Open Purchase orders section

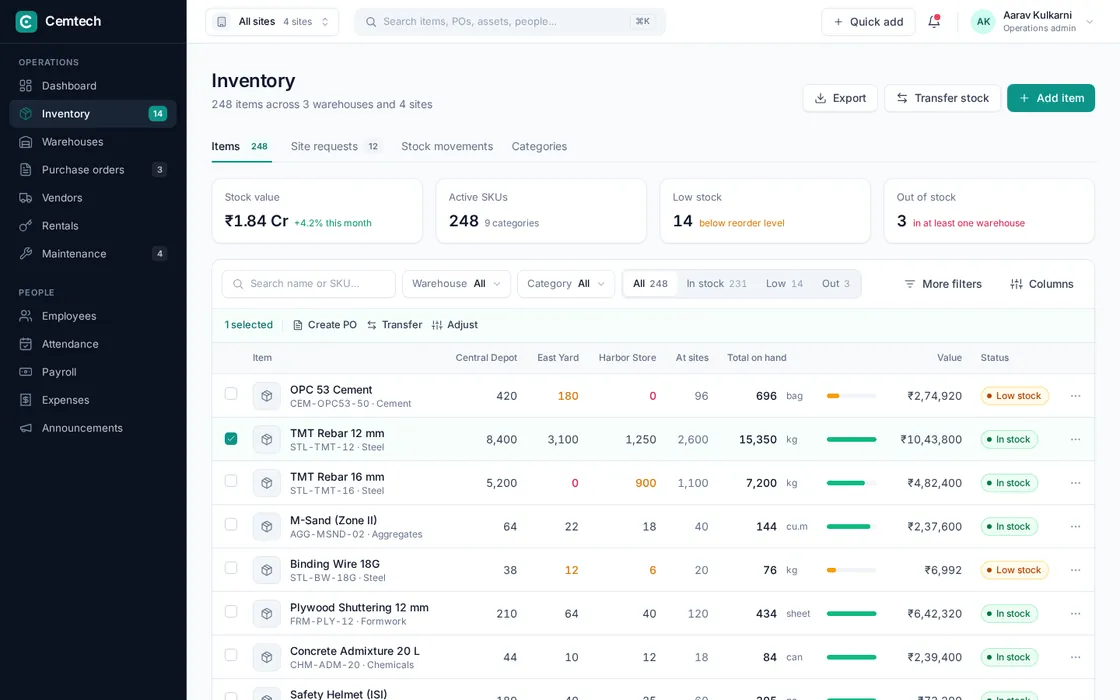[x=93, y=169]
